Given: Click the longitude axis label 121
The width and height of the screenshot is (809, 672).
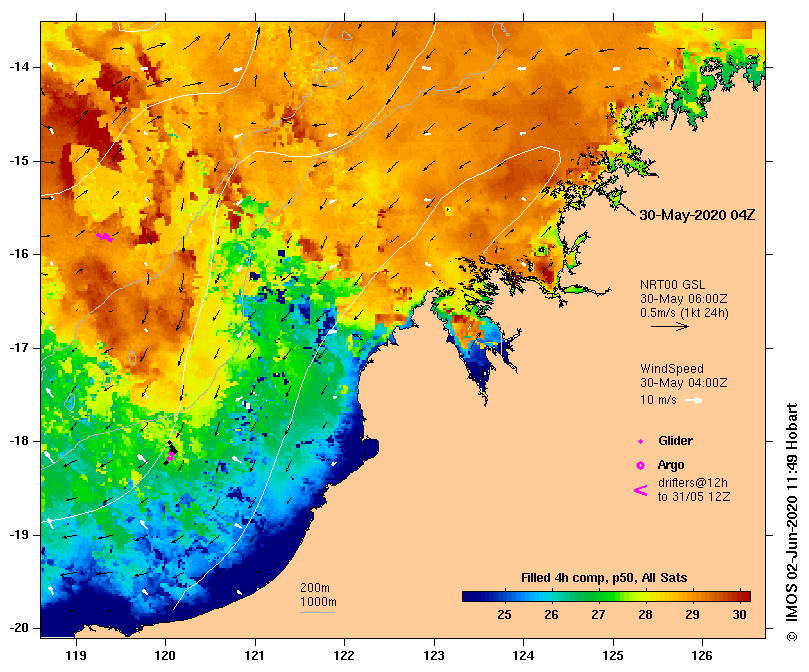Looking at the screenshot, I should click(255, 655).
